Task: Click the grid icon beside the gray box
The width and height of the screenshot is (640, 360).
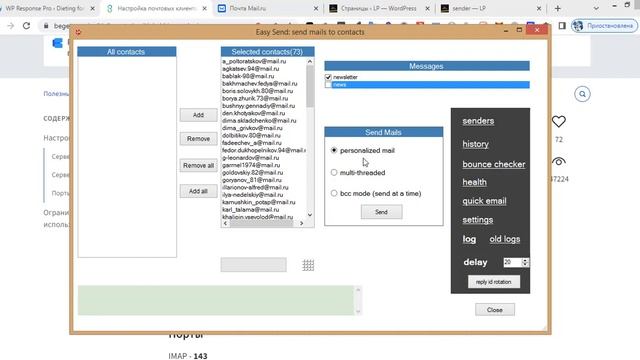Action: (308, 265)
